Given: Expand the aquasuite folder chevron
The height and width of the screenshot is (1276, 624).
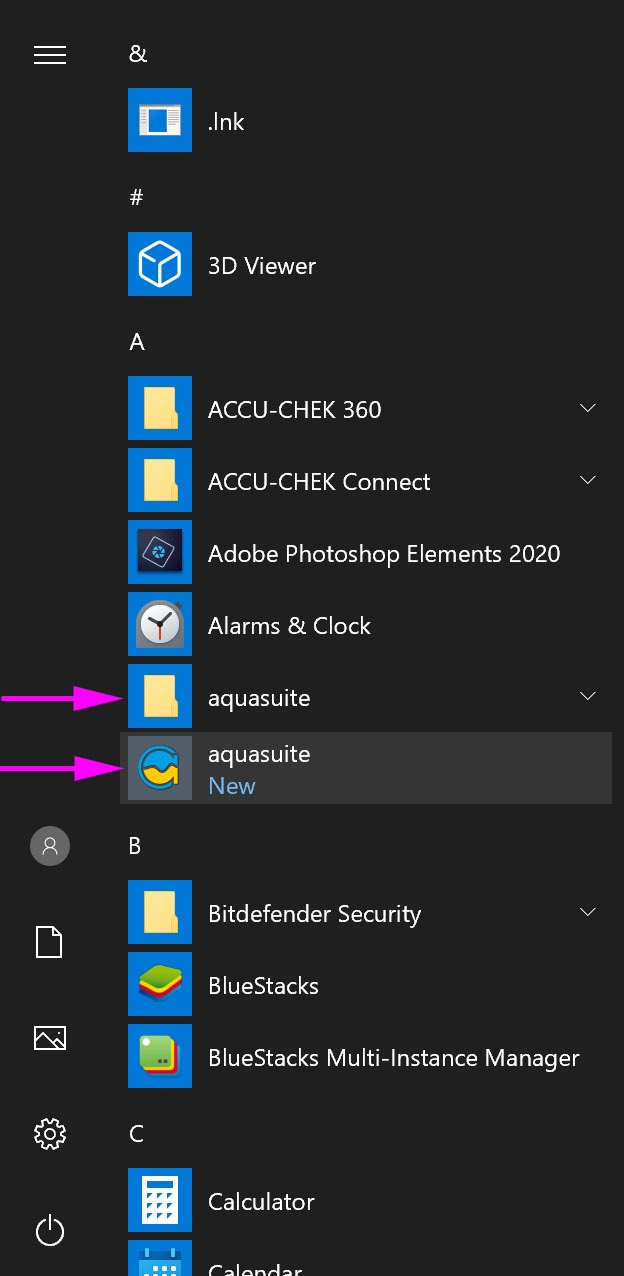Looking at the screenshot, I should coord(588,697).
